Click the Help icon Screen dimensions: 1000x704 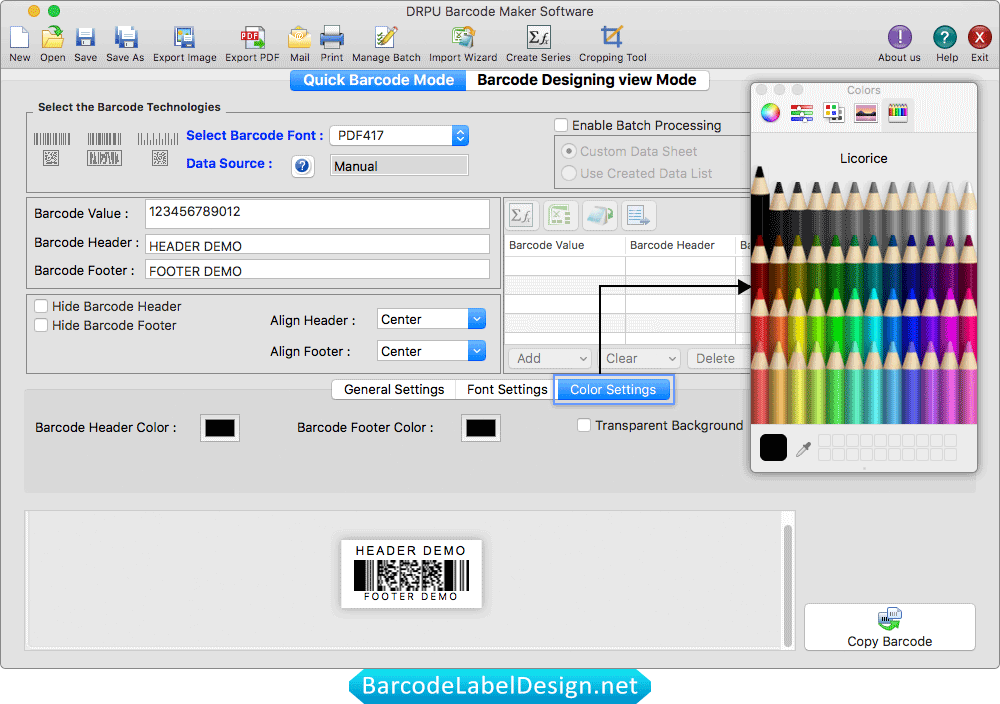pos(945,38)
